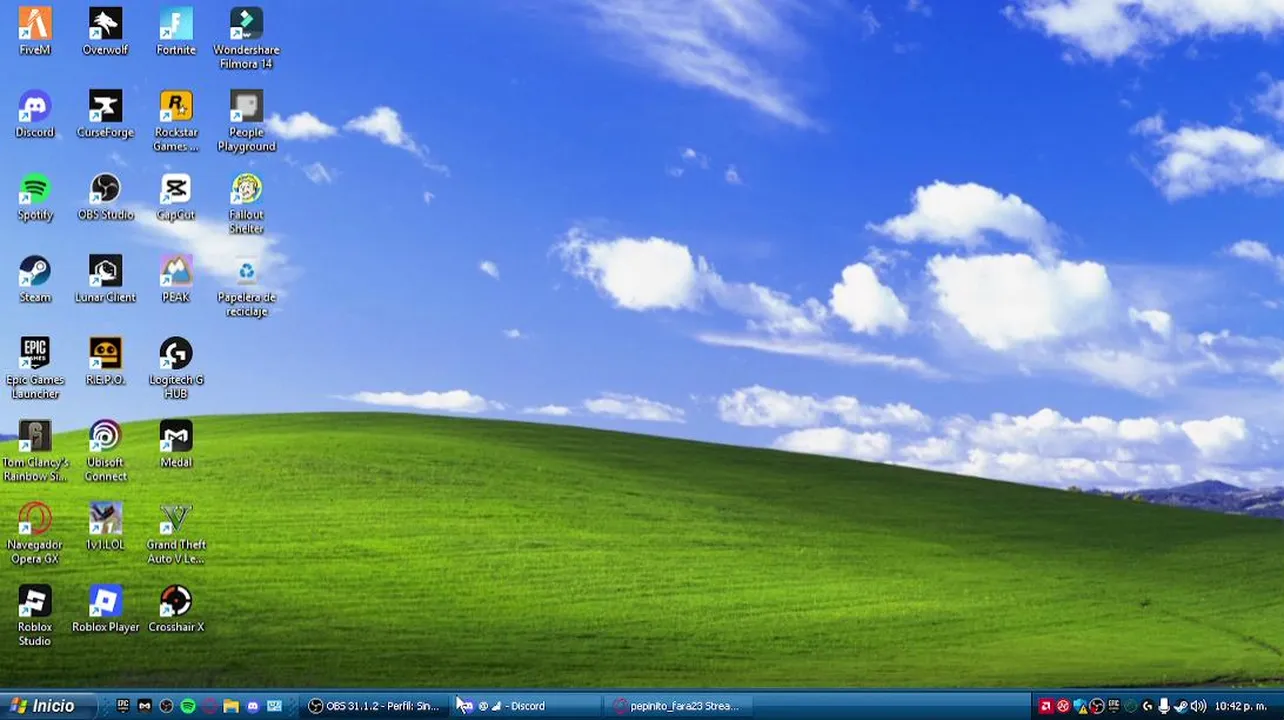Viewport: 1284px width, 720px height.
Task: Open OBS Studio desktop shortcut
Action: pyautogui.click(x=105, y=197)
